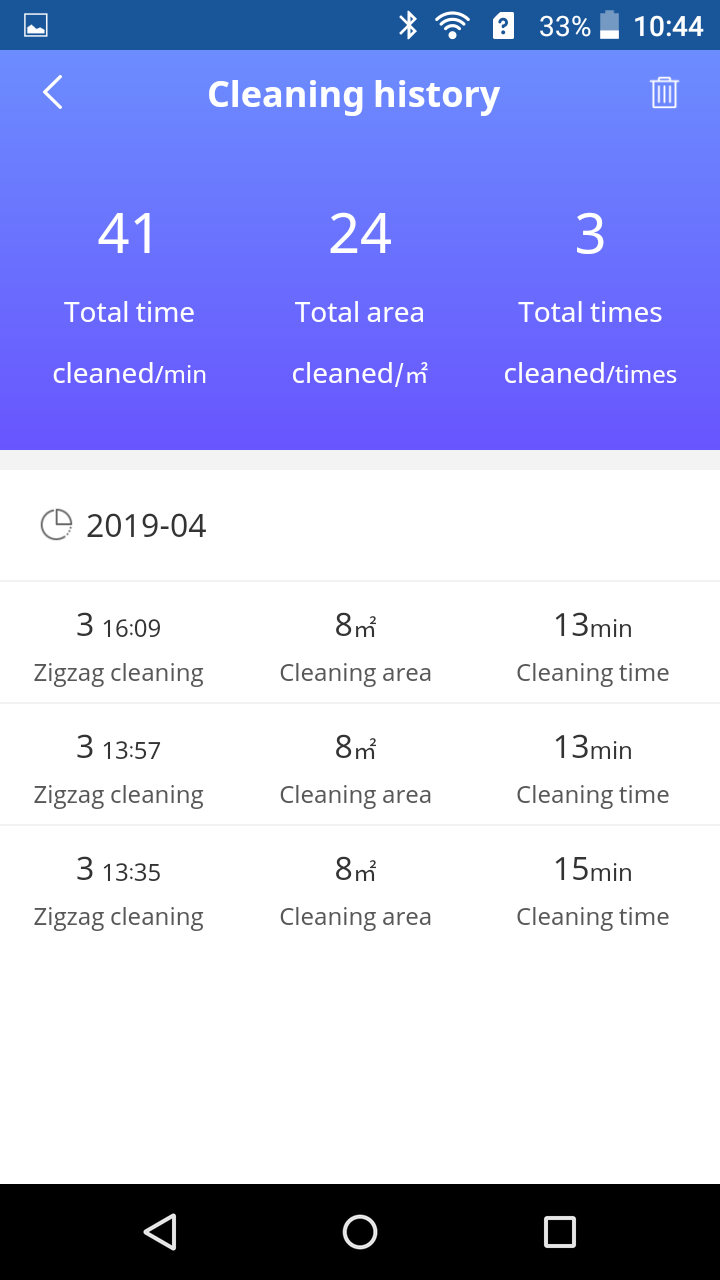The height and width of the screenshot is (1280, 720).
Task: Tap the trash can delete icon
Action: (664, 93)
